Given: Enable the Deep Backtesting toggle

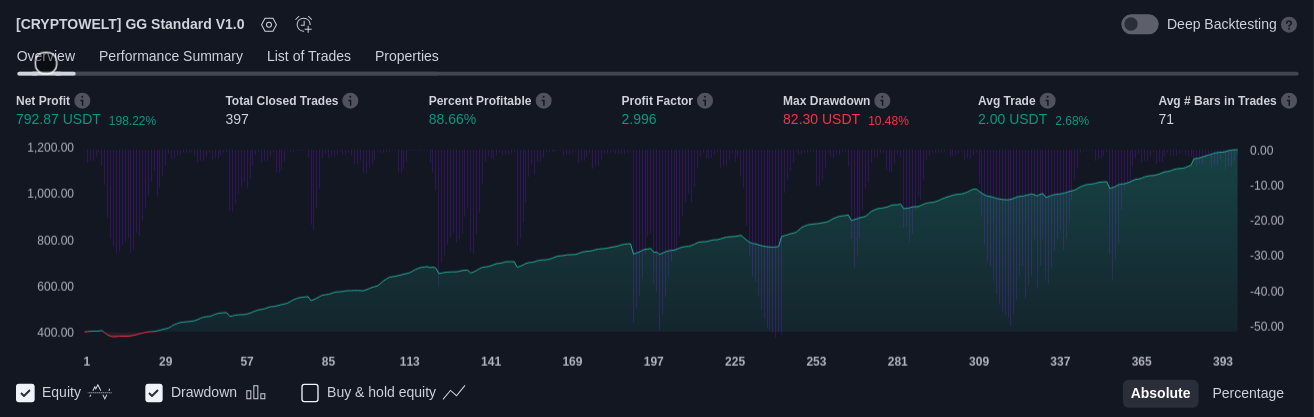Looking at the screenshot, I should coord(1139,24).
